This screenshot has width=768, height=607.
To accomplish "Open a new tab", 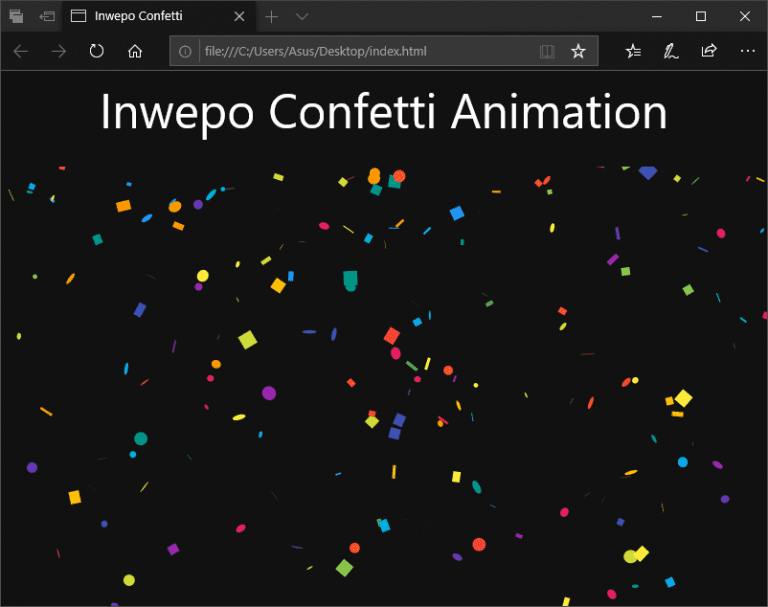I will coord(271,17).
